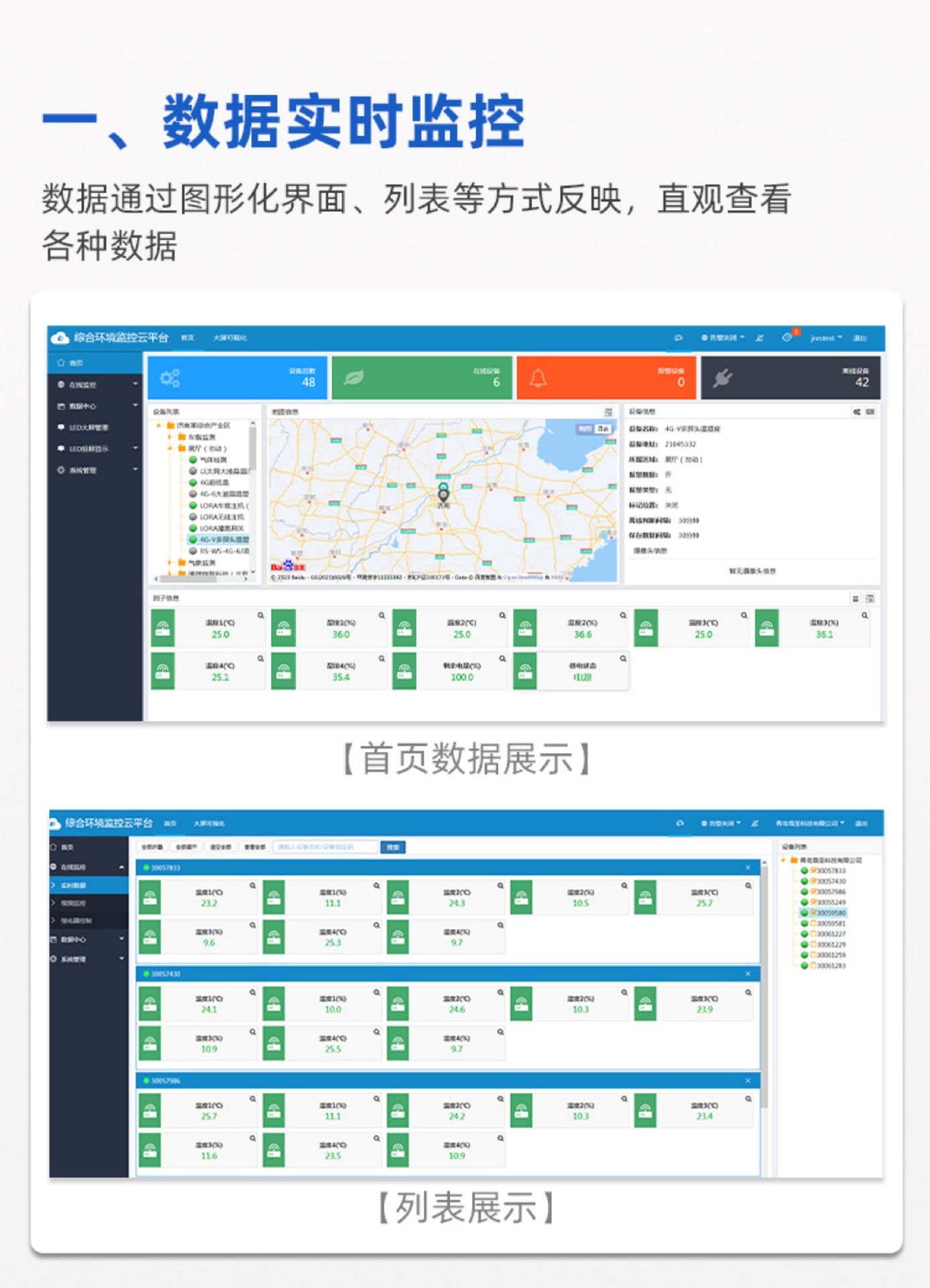The width and height of the screenshot is (930, 1288).
Task: Open the alarm sound dropdown in top dashboard header
Action: pyautogui.click(x=723, y=337)
